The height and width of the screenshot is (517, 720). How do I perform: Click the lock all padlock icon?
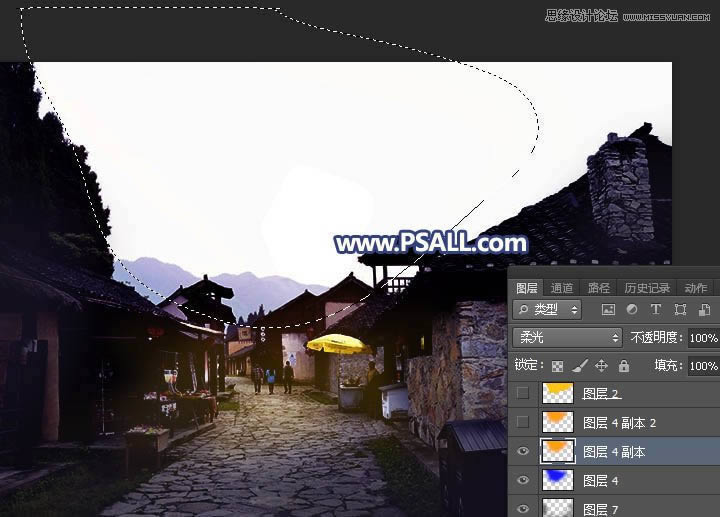point(623,366)
